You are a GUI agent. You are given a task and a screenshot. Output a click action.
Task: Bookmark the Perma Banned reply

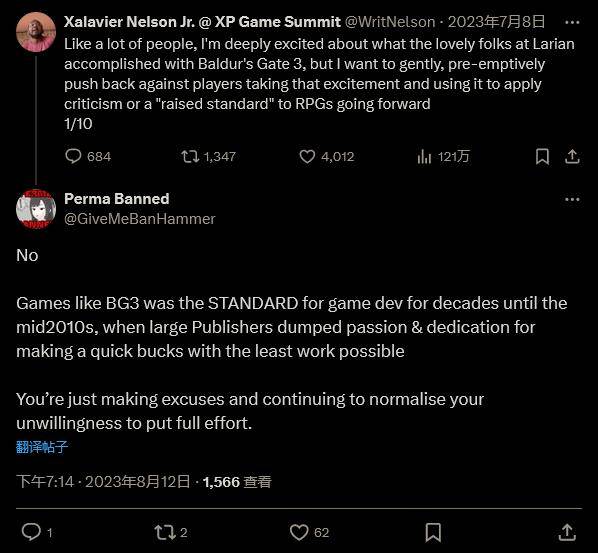(x=433, y=532)
